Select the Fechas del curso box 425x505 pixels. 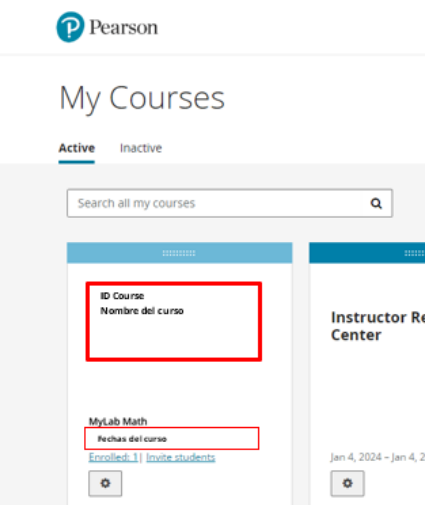[x=172, y=438]
